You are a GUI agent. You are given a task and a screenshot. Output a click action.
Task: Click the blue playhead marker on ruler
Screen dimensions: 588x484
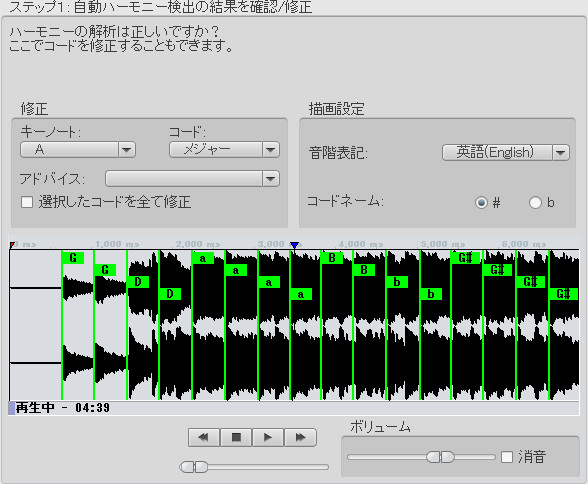pyautogui.click(x=295, y=245)
